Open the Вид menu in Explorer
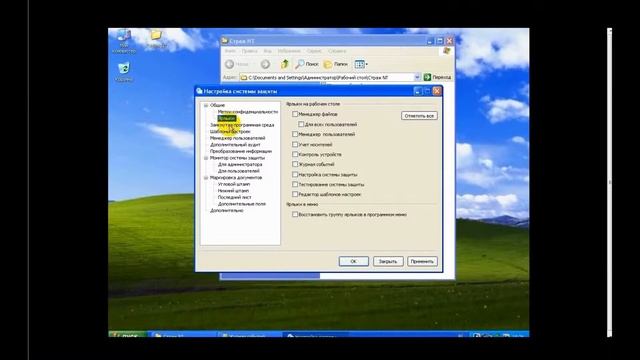 [267, 51]
